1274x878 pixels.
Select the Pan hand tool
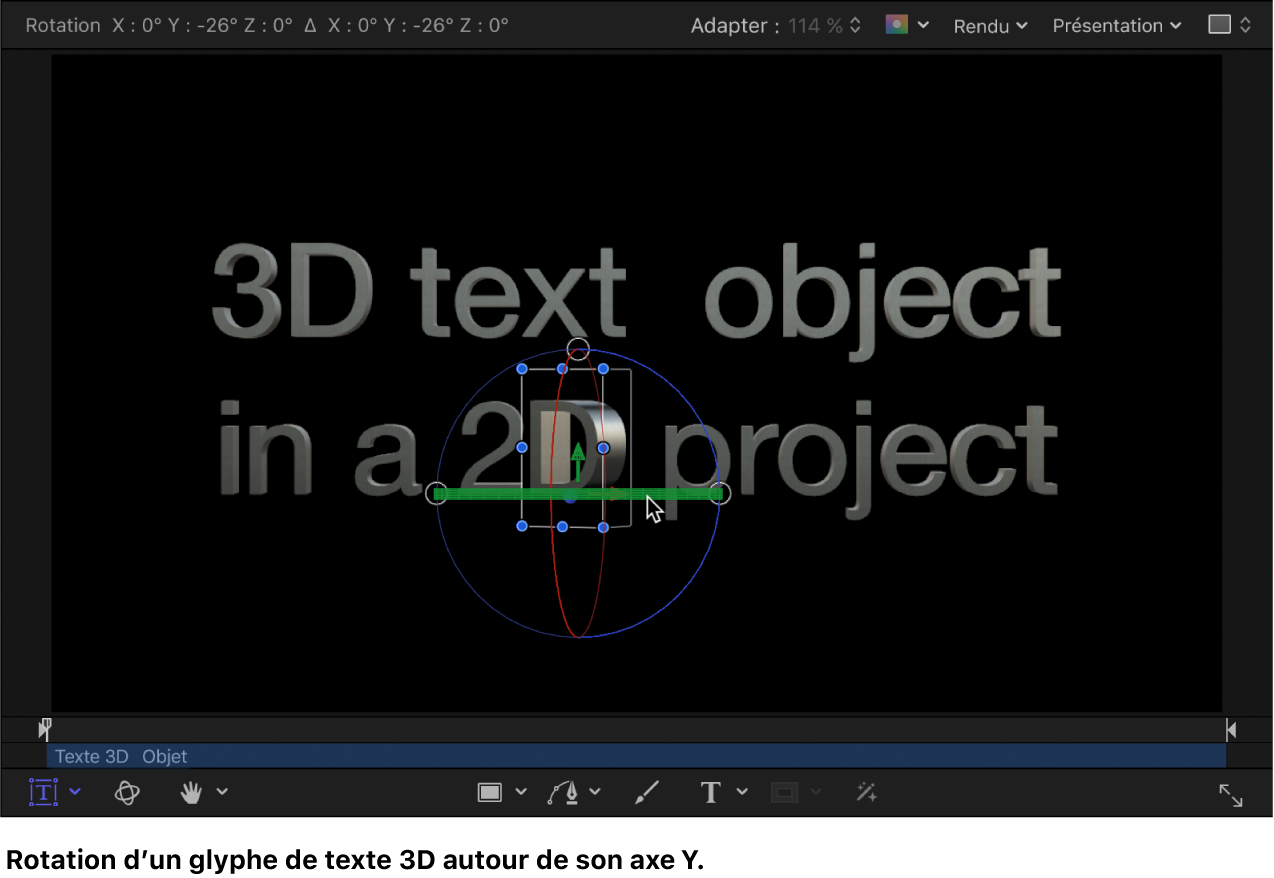(x=190, y=792)
